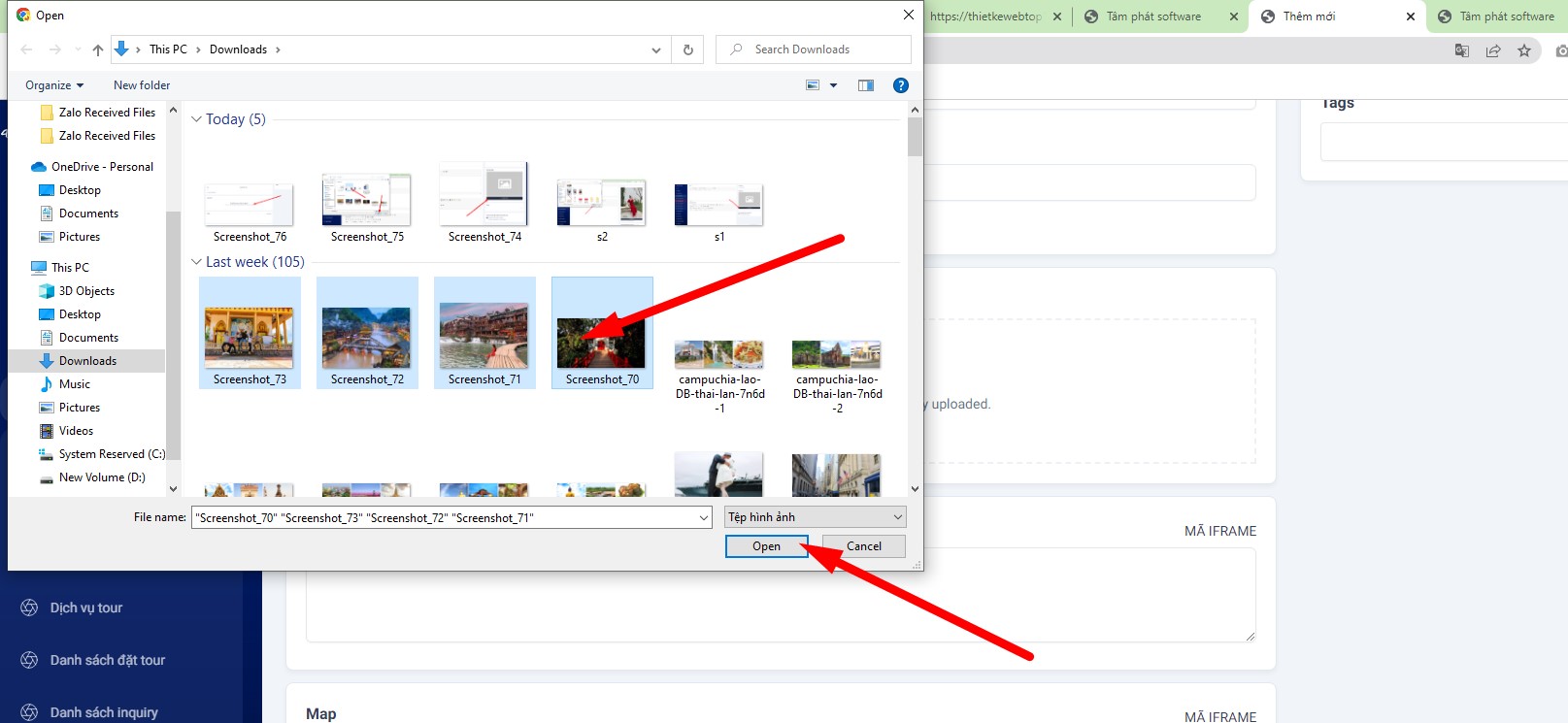1568x723 pixels.
Task: Open Danh sách đặt tour in sidebar
Action: click(108, 660)
